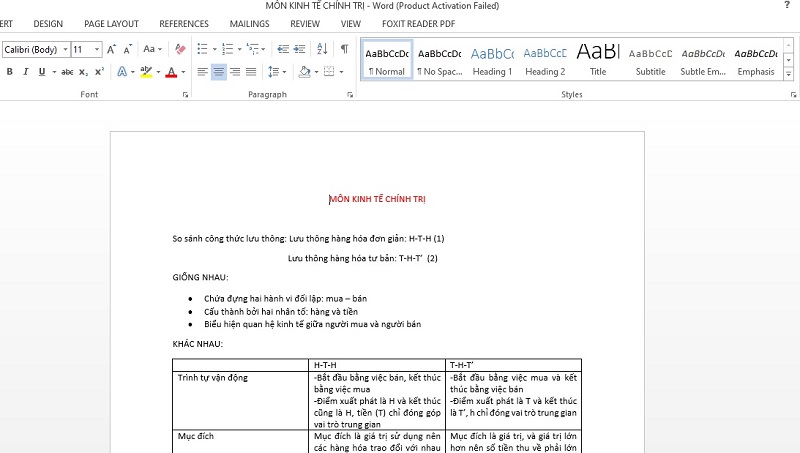The image size is (800, 453).
Task: Increase font size with Grow Font
Action: click(111, 49)
